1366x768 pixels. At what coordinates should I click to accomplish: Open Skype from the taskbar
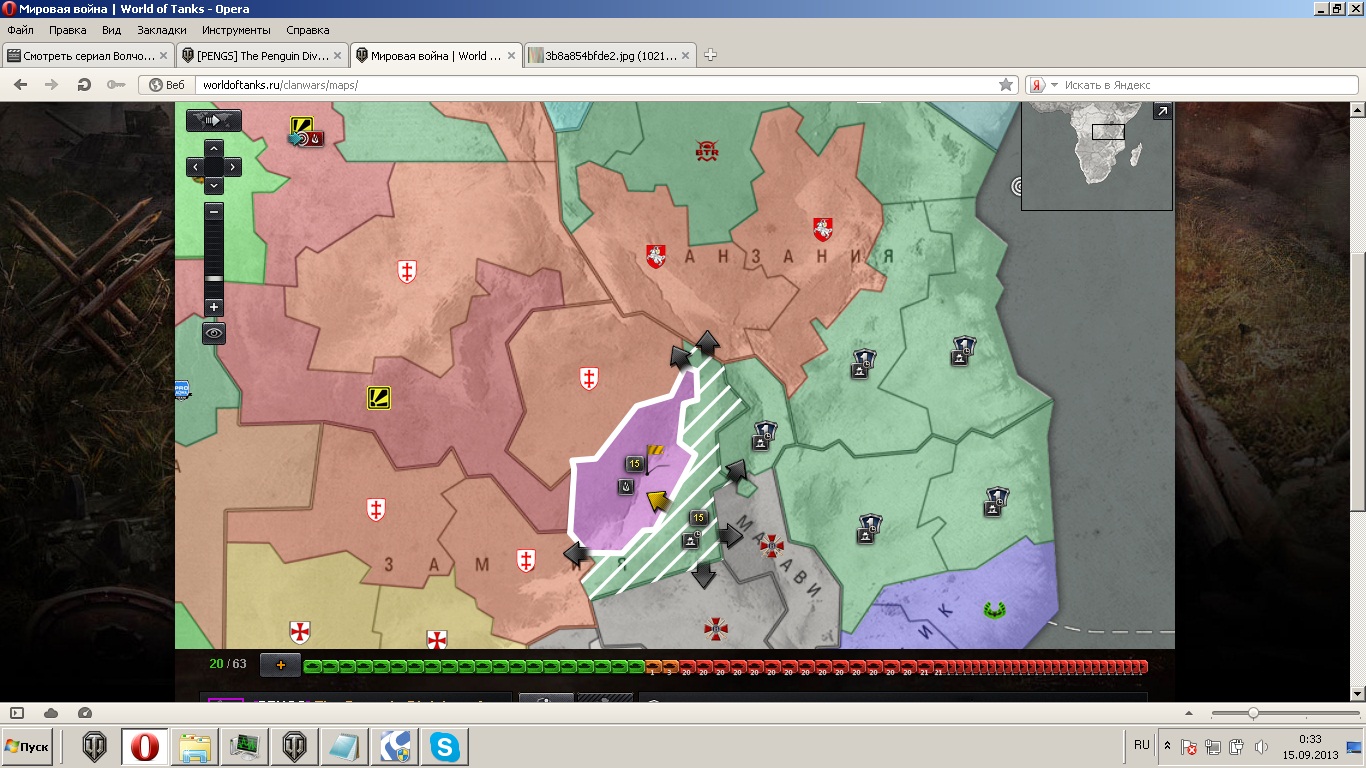(x=443, y=746)
